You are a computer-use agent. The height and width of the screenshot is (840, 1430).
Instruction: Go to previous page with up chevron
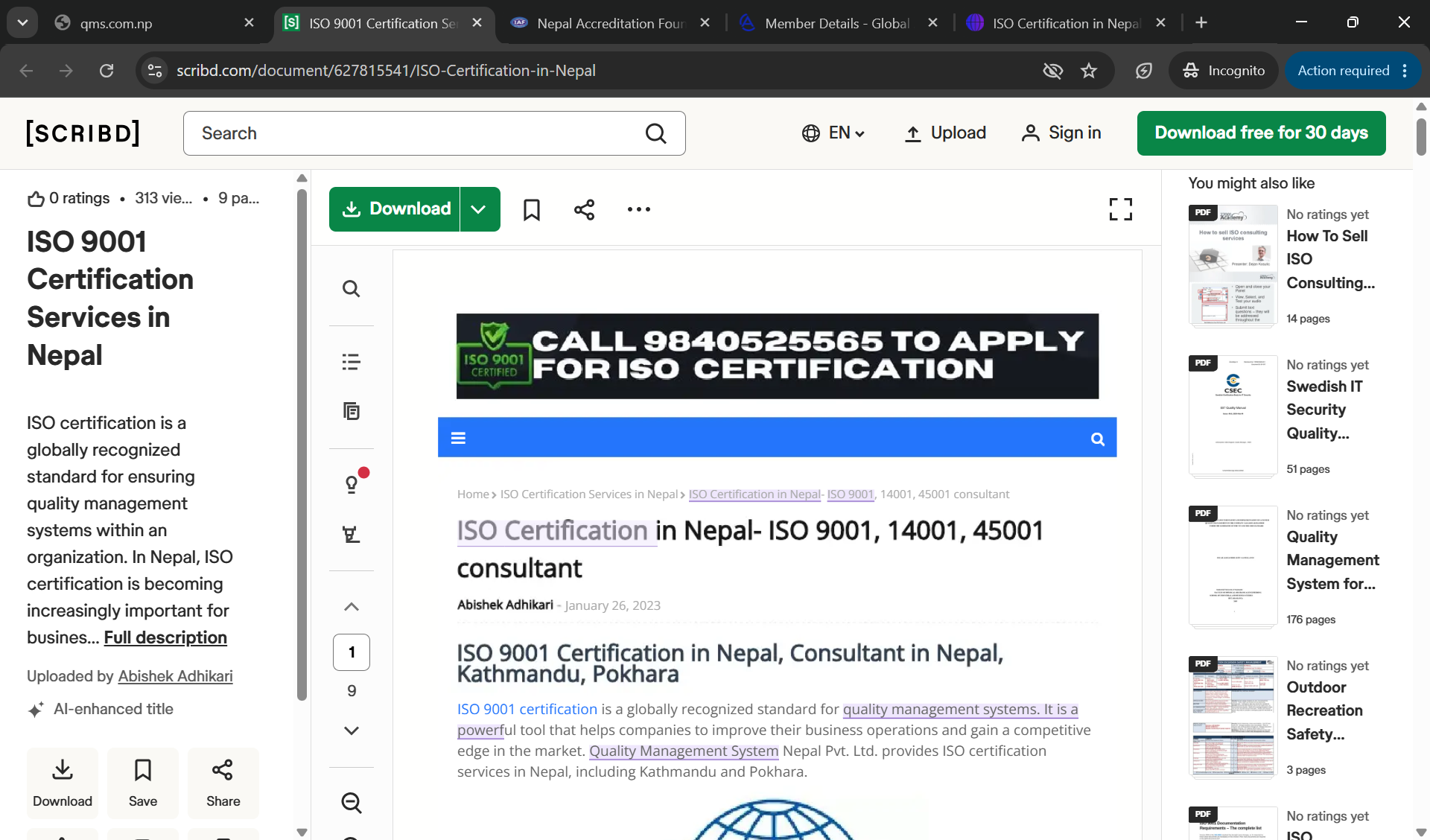coord(352,607)
